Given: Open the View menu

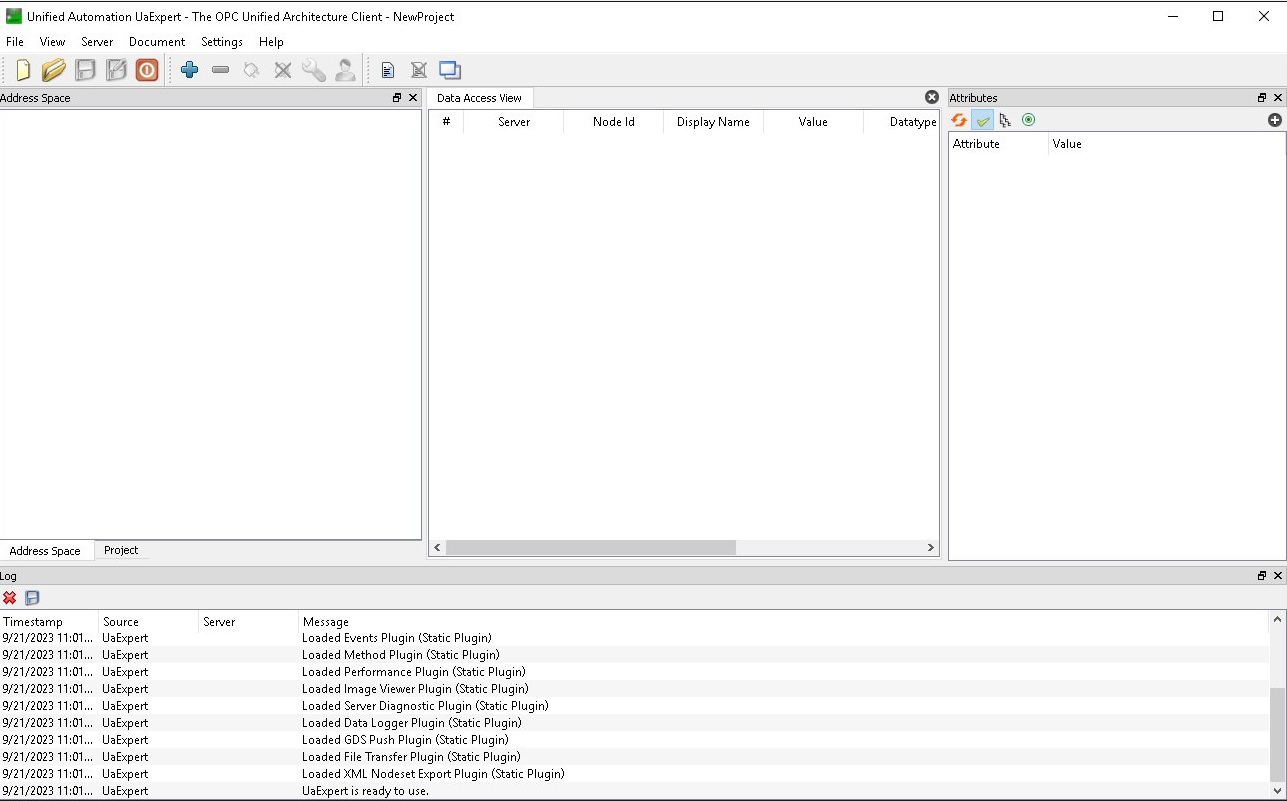Looking at the screenshot, I should tap(52, 42).
